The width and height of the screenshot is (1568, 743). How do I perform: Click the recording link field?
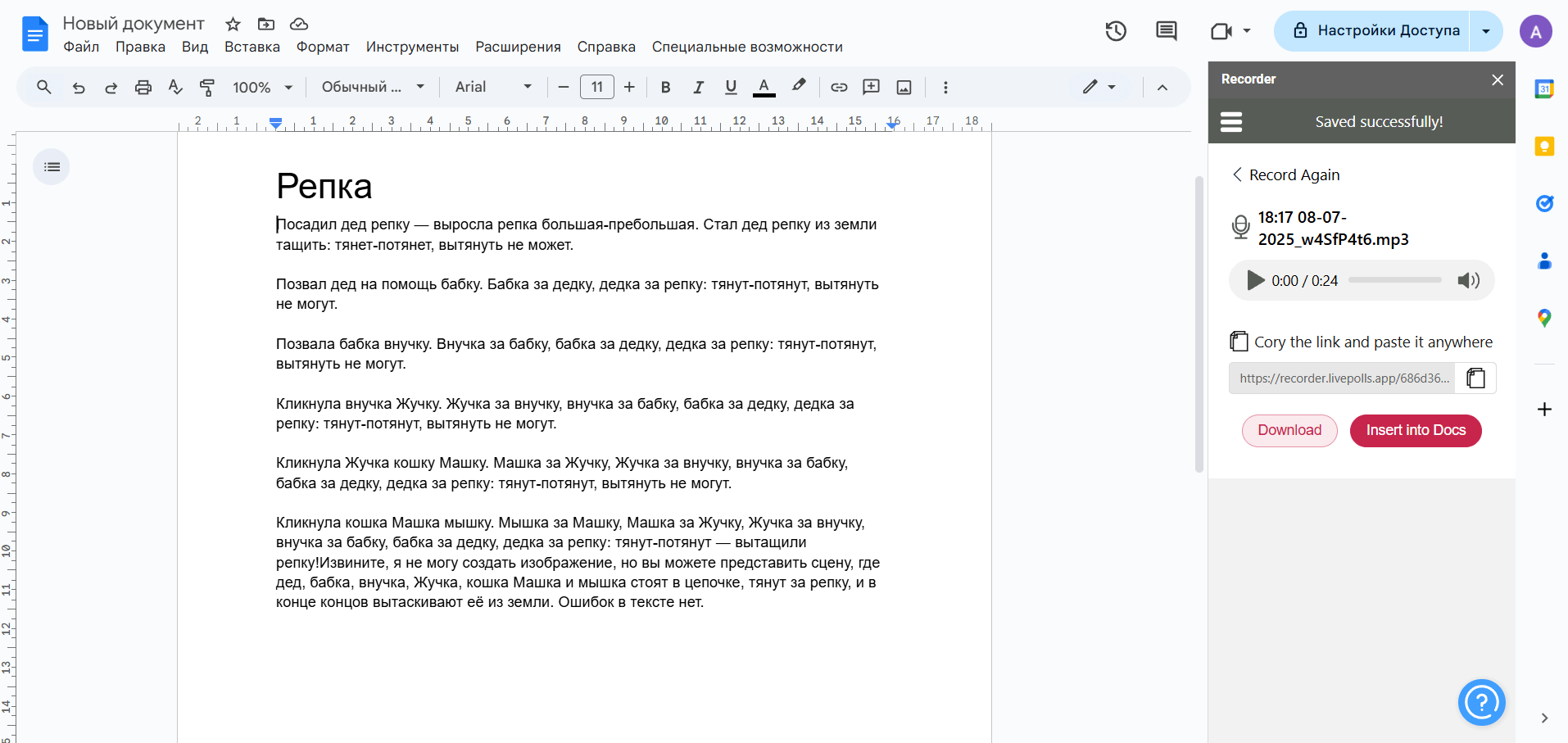(x=1342, y=378)
